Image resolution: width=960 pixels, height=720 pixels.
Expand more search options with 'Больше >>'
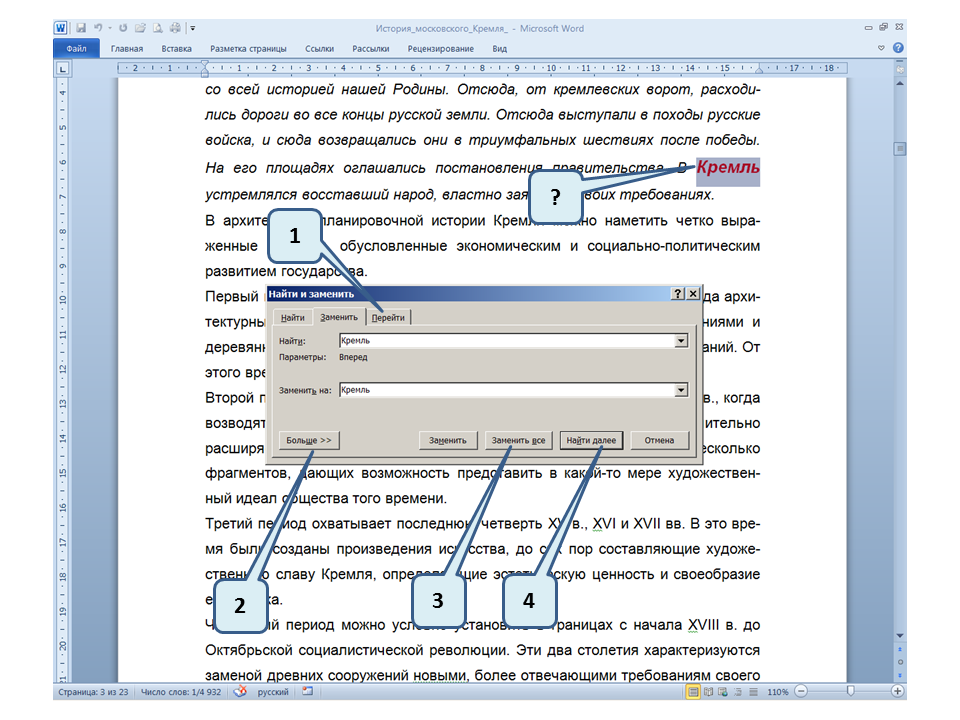click(309, 440)
